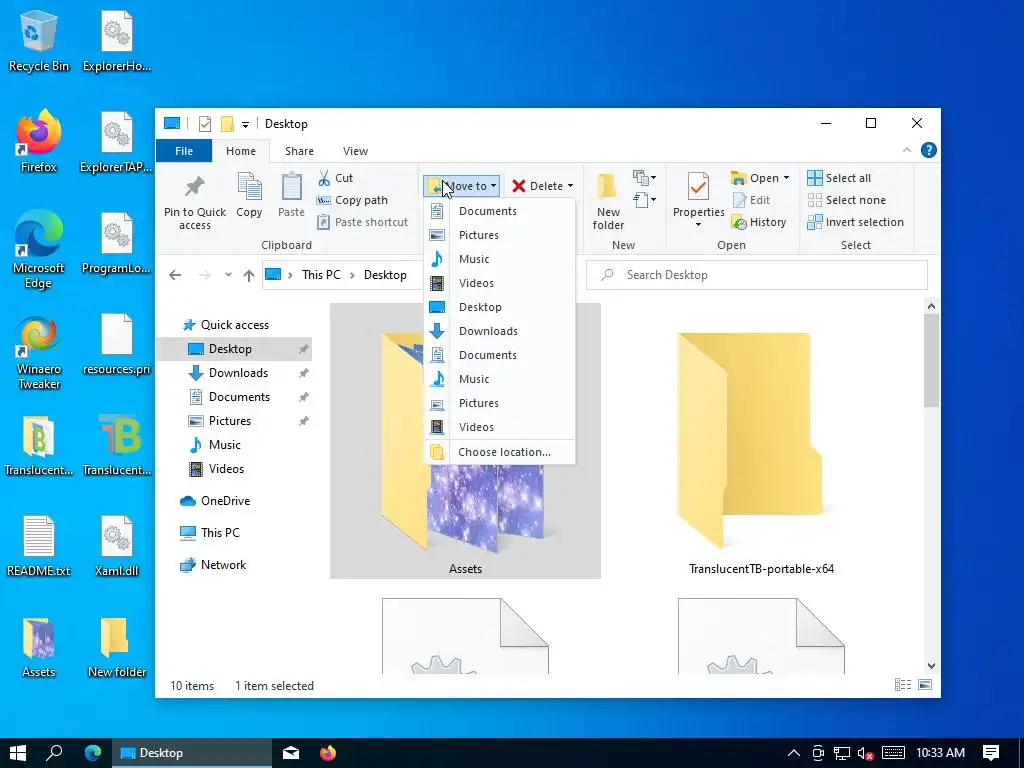The image size is (1024, 768).
Task: Switch to the Share tab
Action: tap(299, 151)
